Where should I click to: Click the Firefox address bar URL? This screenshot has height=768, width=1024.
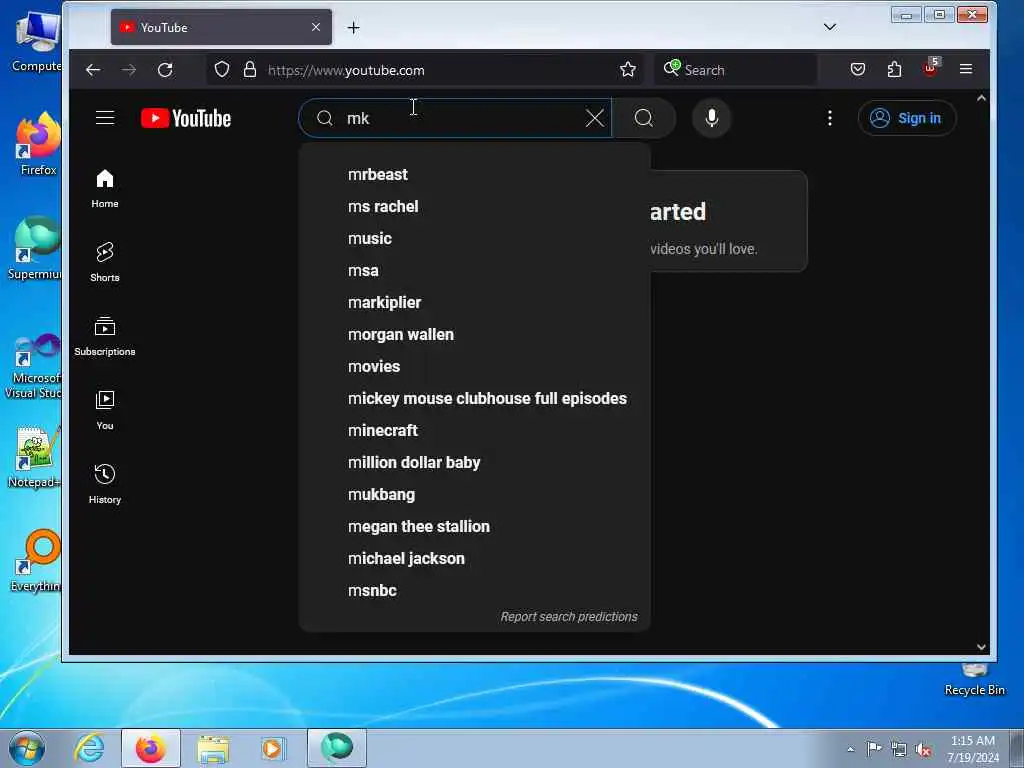click(346, 70)
